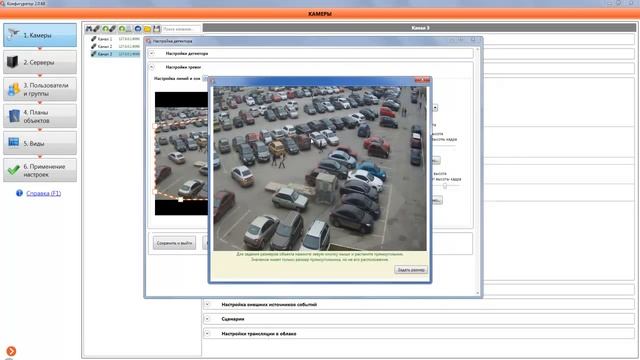The height and width of the screenshot is (360, 640).
Task: Open the dropdown arrow right of the popup
Action: pyautogui.click(x=435, y=108)
